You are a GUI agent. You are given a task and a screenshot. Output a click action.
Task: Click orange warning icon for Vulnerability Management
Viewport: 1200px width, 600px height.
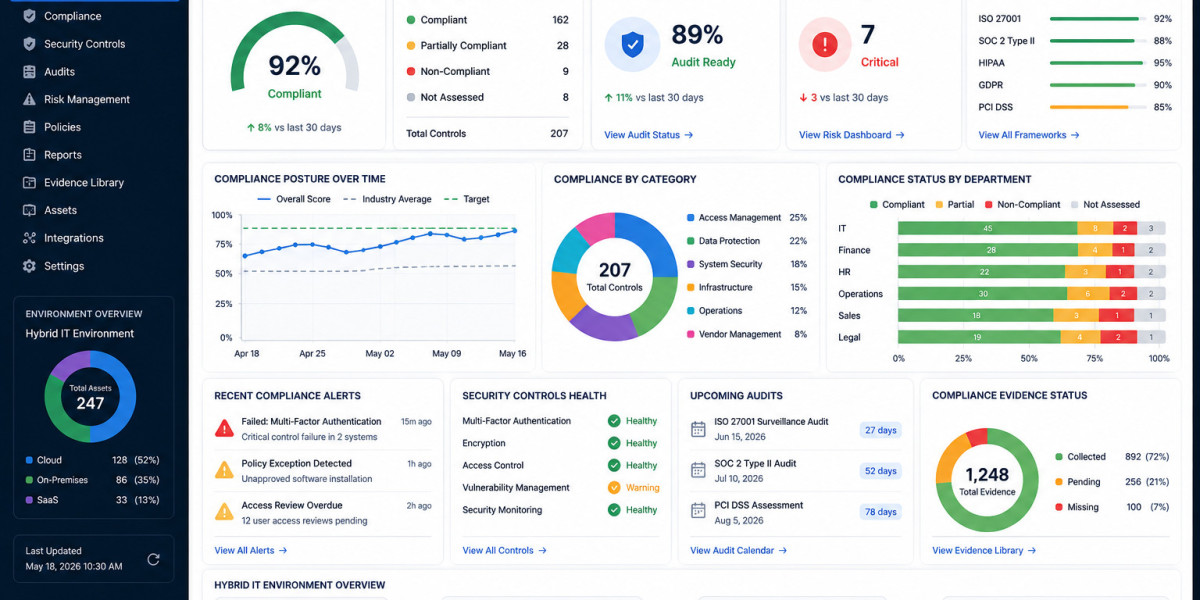(x=614, y=488)
